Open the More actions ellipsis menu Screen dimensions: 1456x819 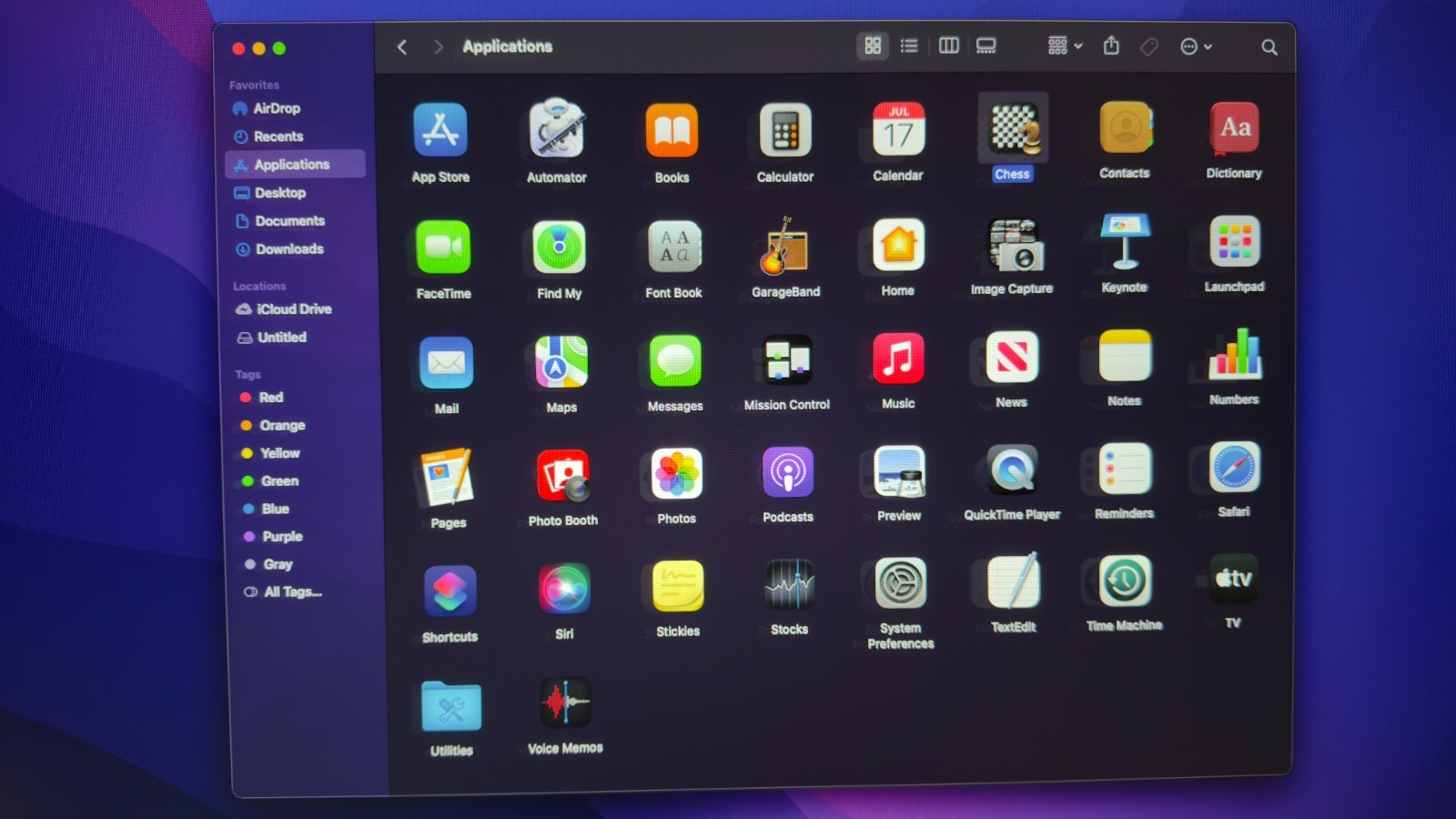click(1196, 46)
